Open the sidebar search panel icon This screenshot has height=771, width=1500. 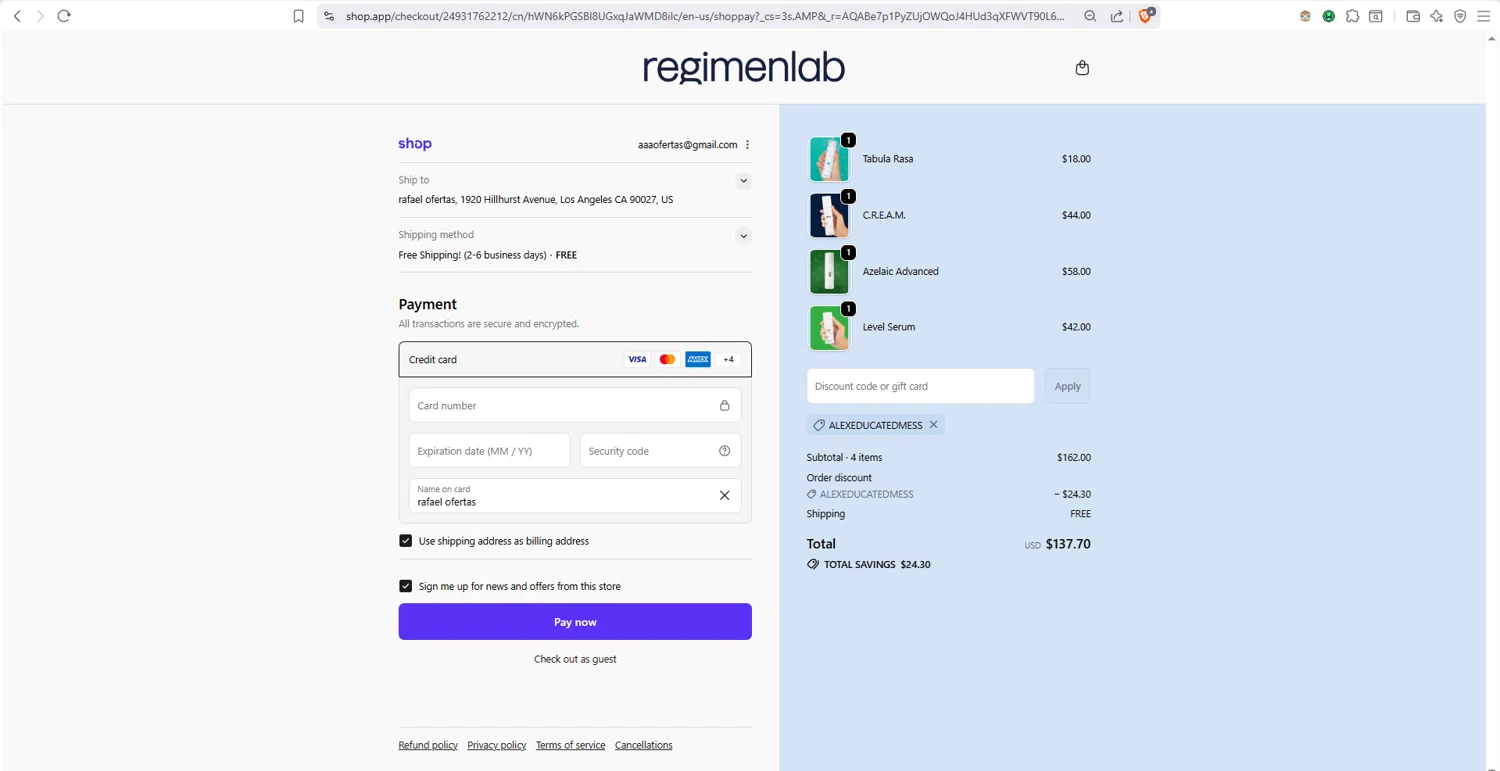[1376, 16]
